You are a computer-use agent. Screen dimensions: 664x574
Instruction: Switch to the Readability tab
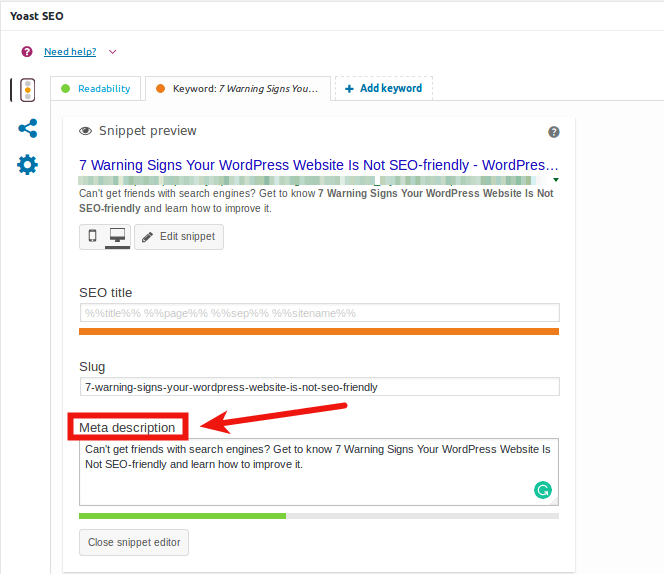pyautogui.click(x=96, y=89)
